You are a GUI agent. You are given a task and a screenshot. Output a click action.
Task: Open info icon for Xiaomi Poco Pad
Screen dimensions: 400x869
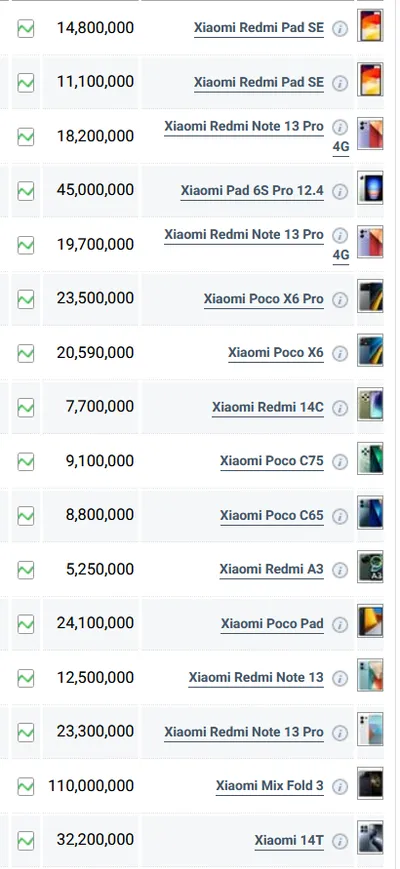click(x=340, y=625)
